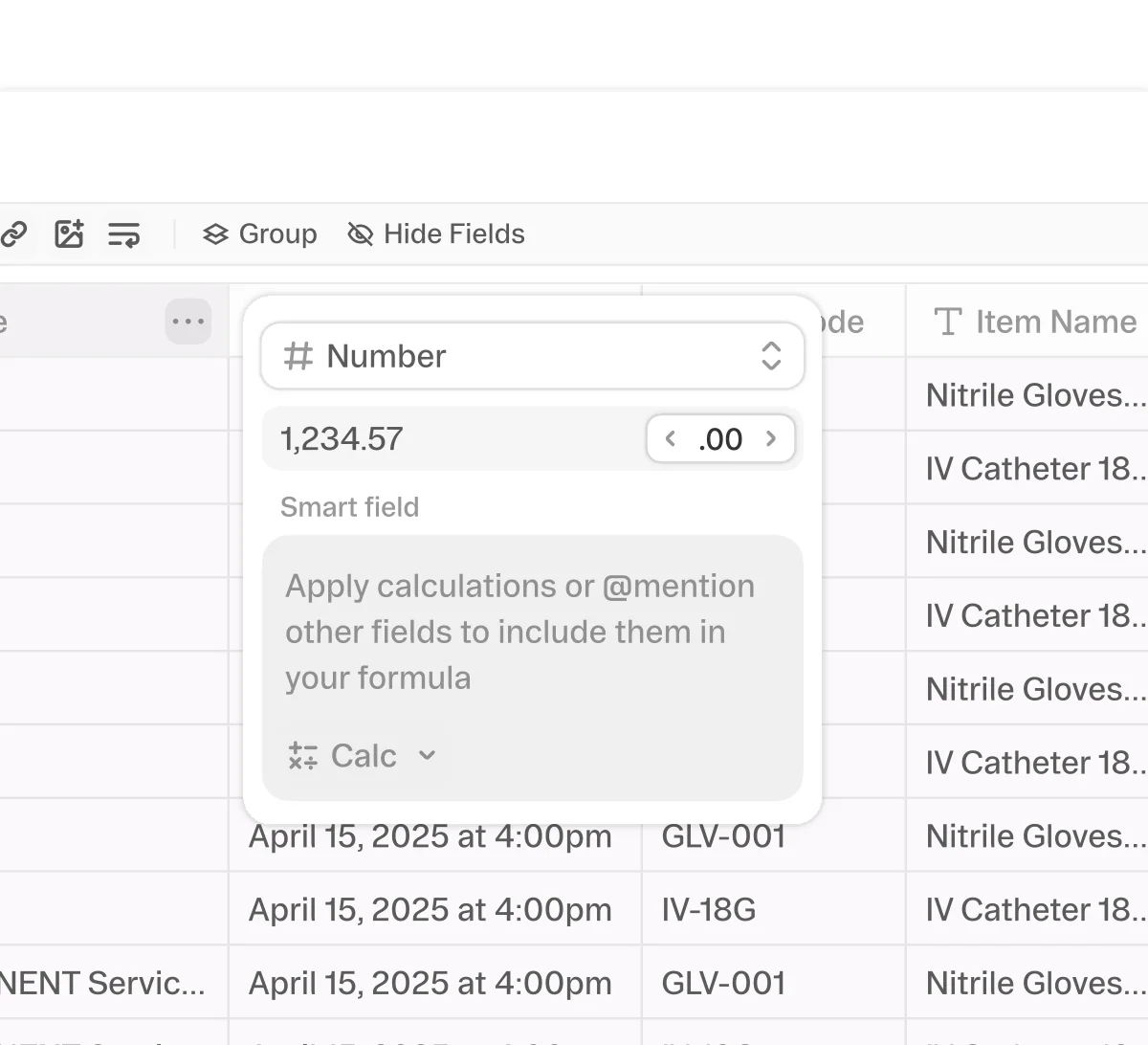The image size is (1148, 1045).
Task: Select the NENT Servic... cell
Action: pyautogui.click(x=103, y=983)
